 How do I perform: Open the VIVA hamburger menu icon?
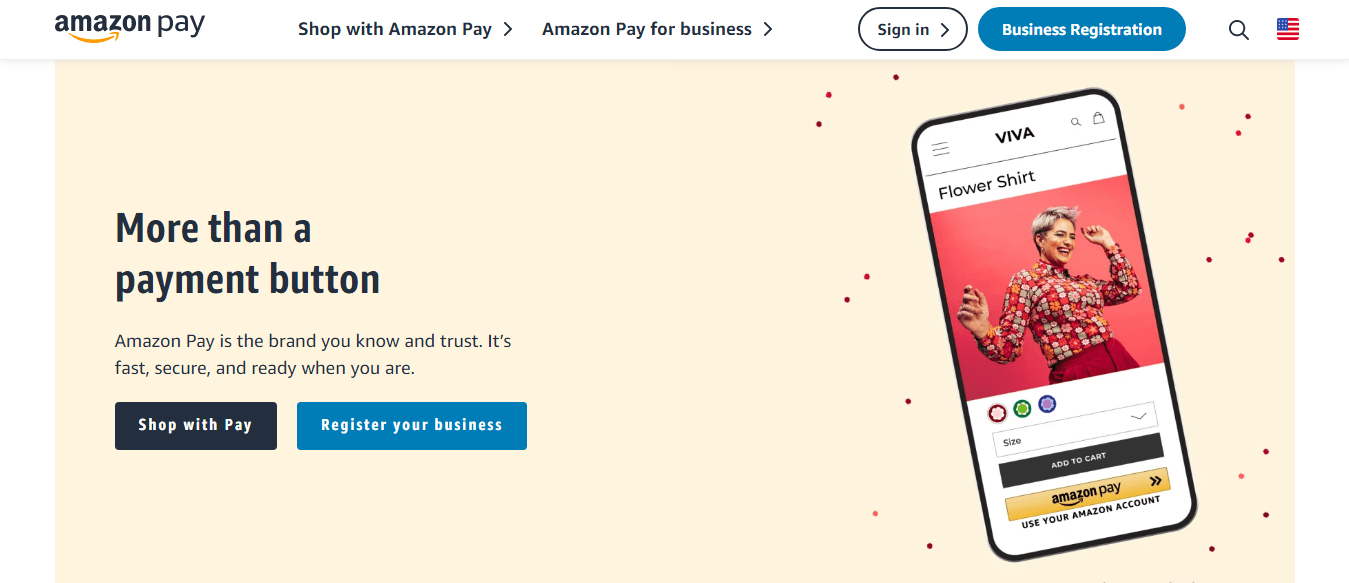pyautogui.click(x=941, y=148)
